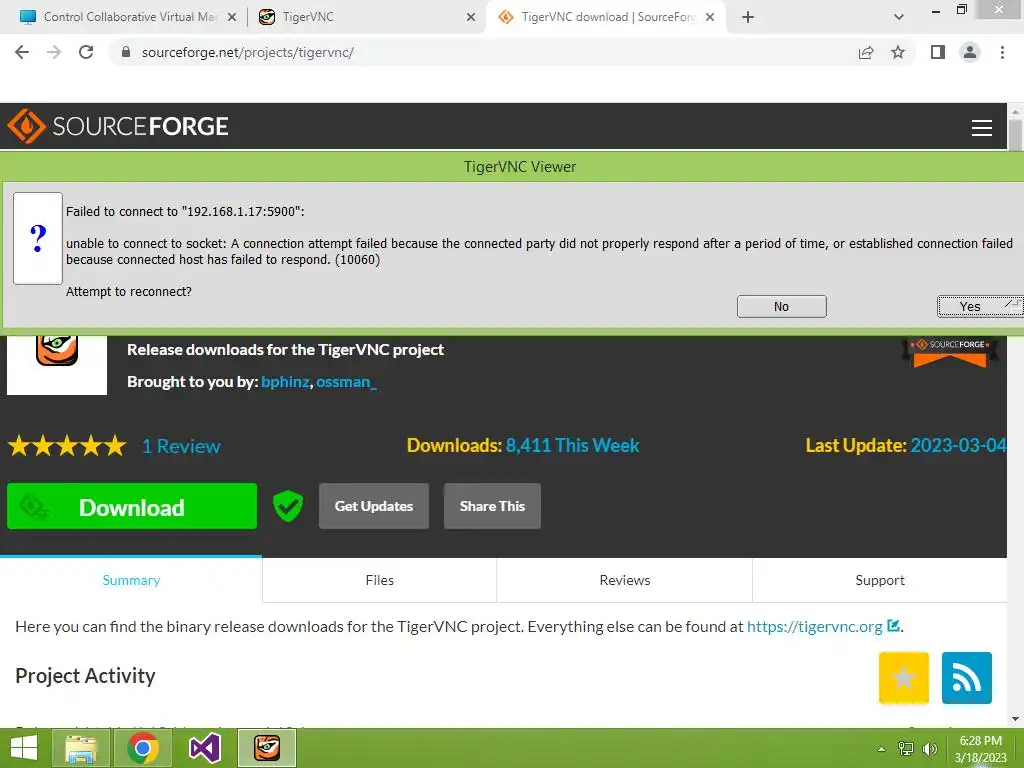Toggle the browser side panel icon

tap(938, 52)
